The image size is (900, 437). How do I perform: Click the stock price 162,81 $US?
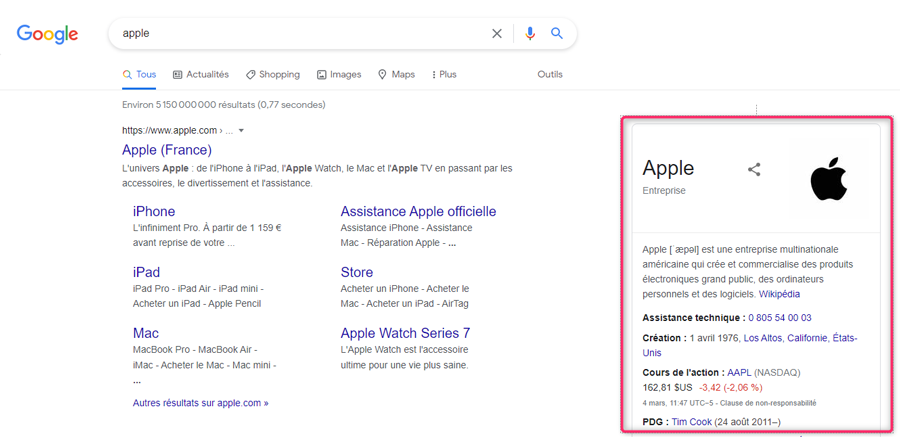pos(668,387)
